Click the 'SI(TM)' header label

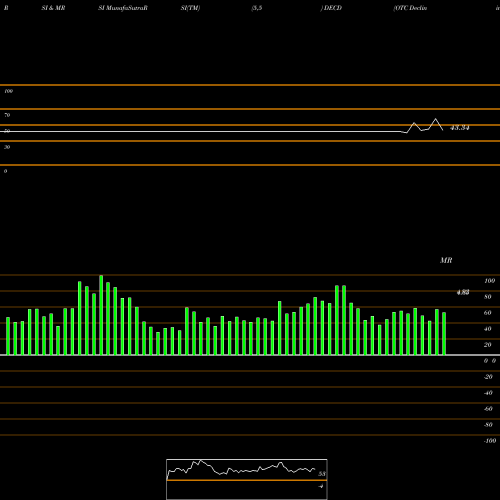(x=190, y=8)
